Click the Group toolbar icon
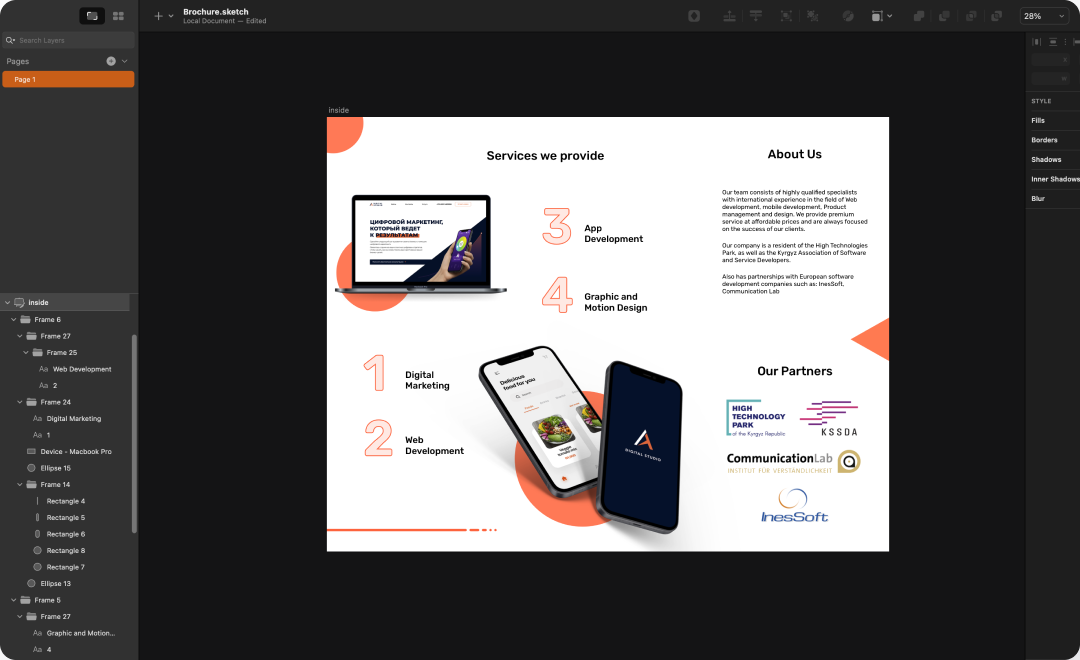This screenshot has width=1080, height=660. pos(786,16)
